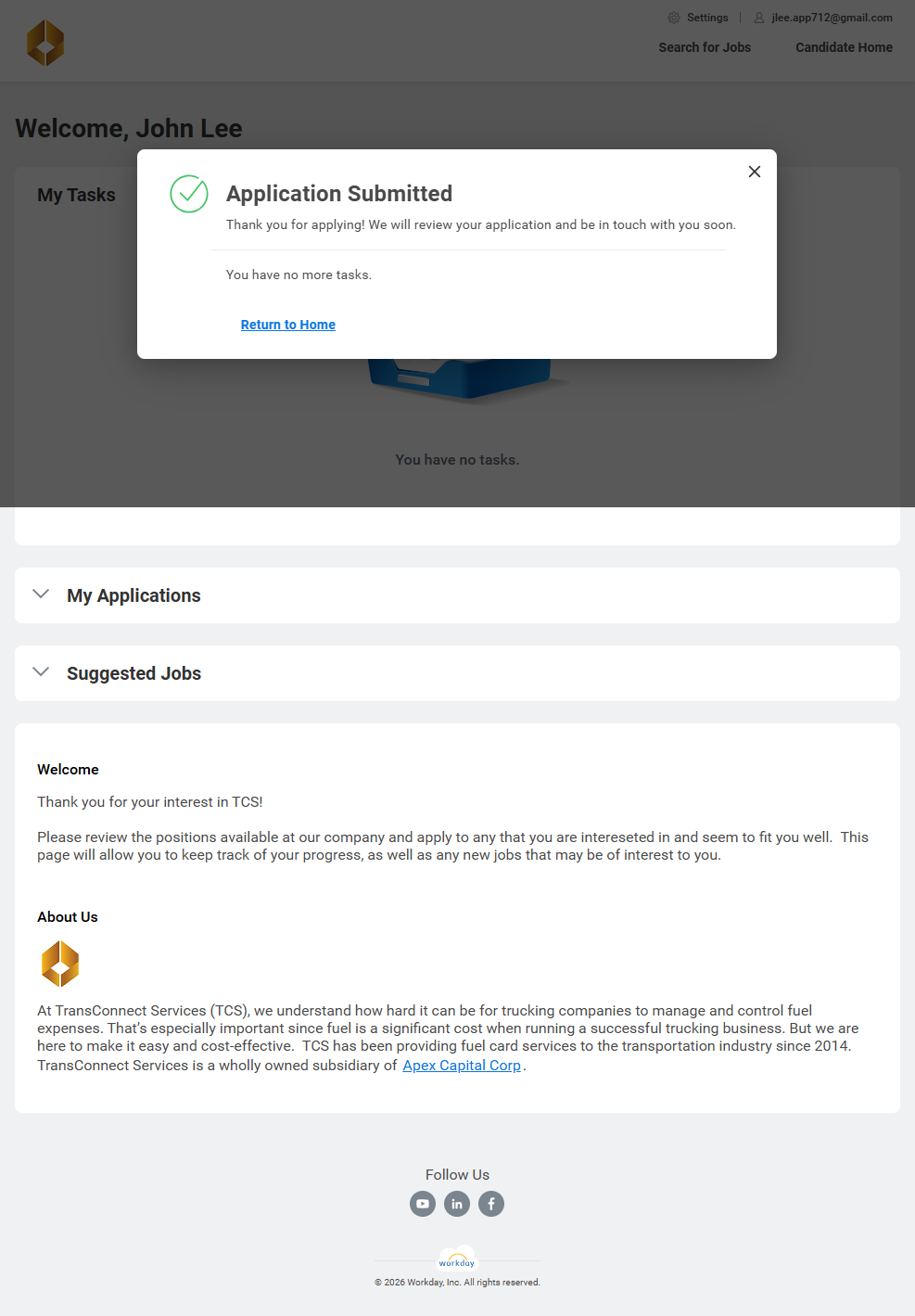Expand the Suggested Jobs section chevron
Viewport: 915px width, 1316px height.
pos(41,672)
